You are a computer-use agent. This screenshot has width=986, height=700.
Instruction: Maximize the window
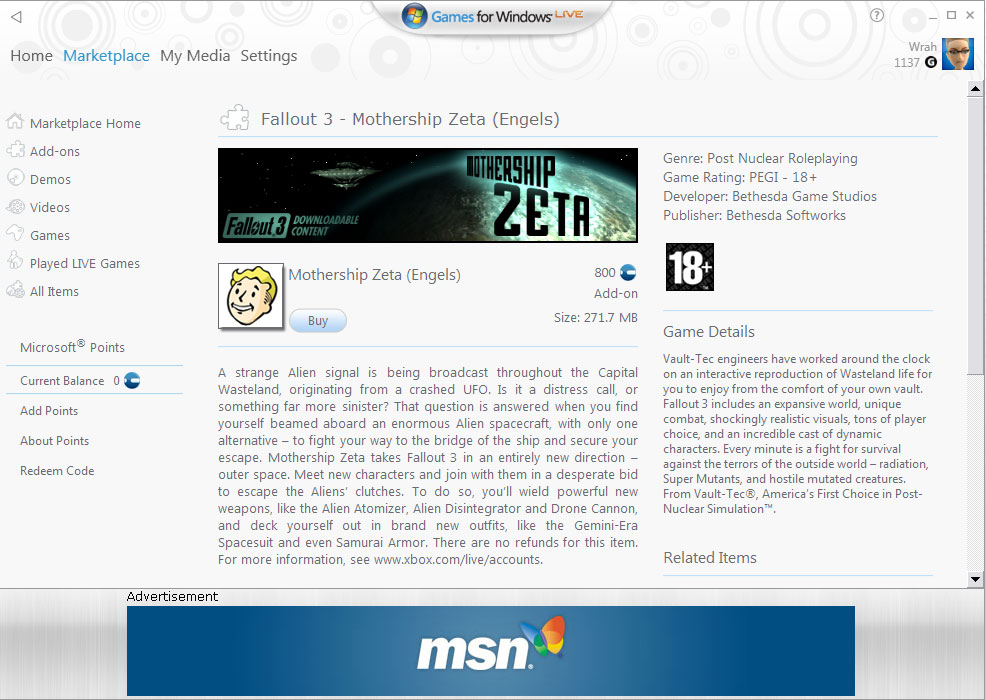[951, 15]
